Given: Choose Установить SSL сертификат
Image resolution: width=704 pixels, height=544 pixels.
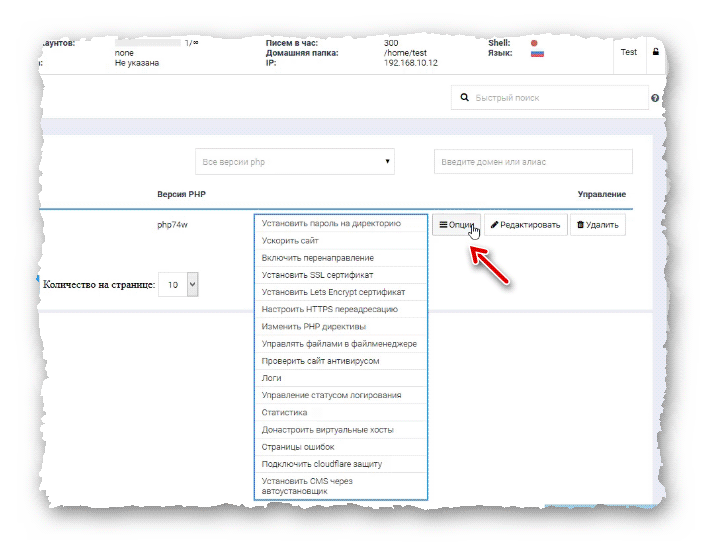Looking at the screenshot, I should click(340, 275).
